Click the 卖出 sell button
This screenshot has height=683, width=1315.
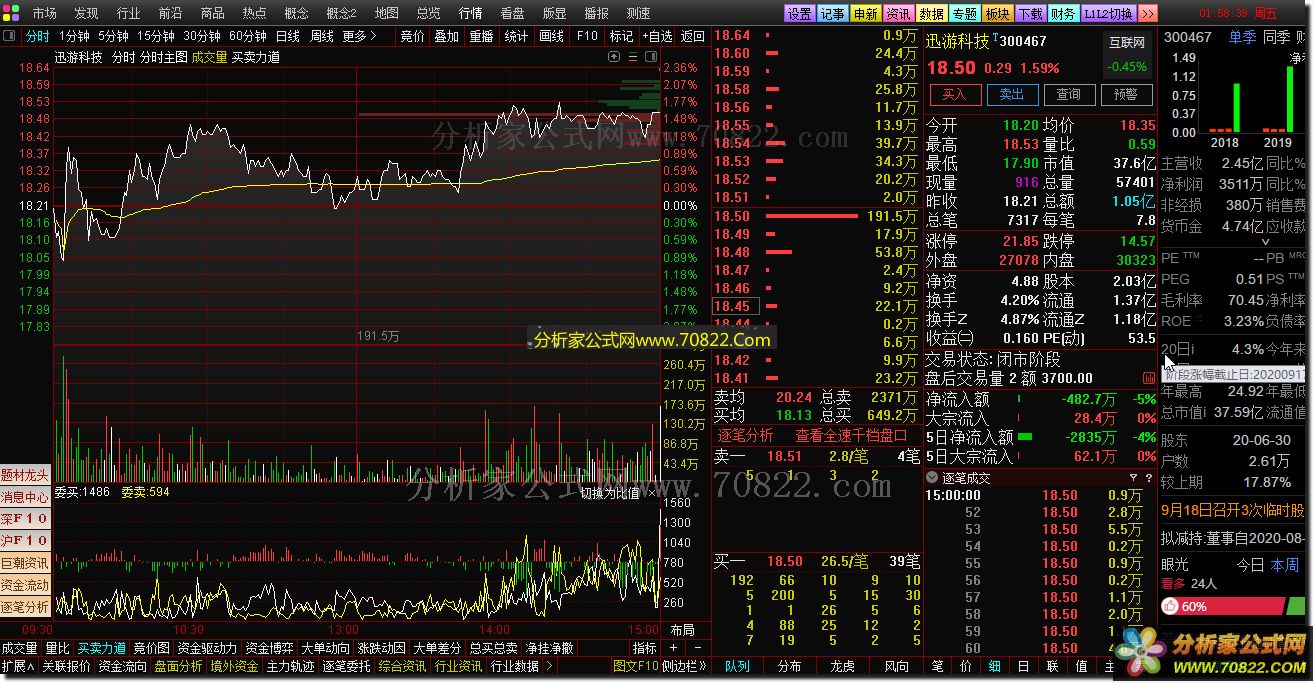tap(1012, 94)
